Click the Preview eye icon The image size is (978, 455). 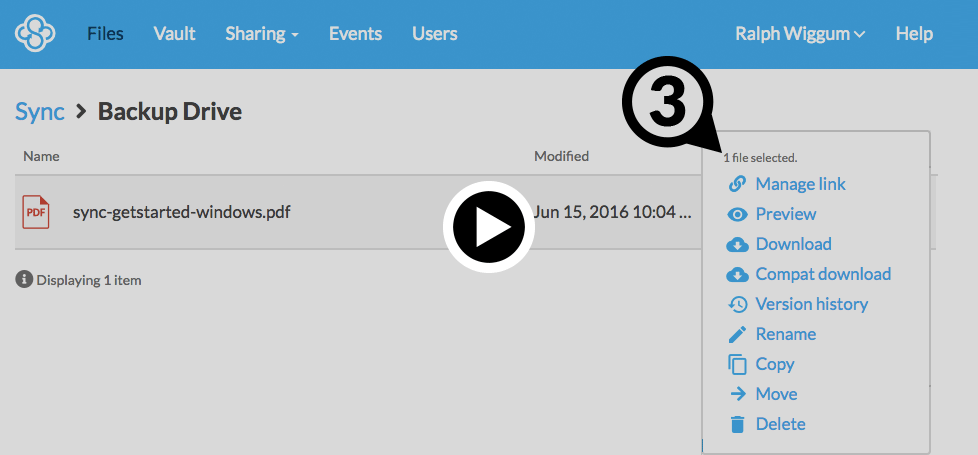tap(737, 214)
